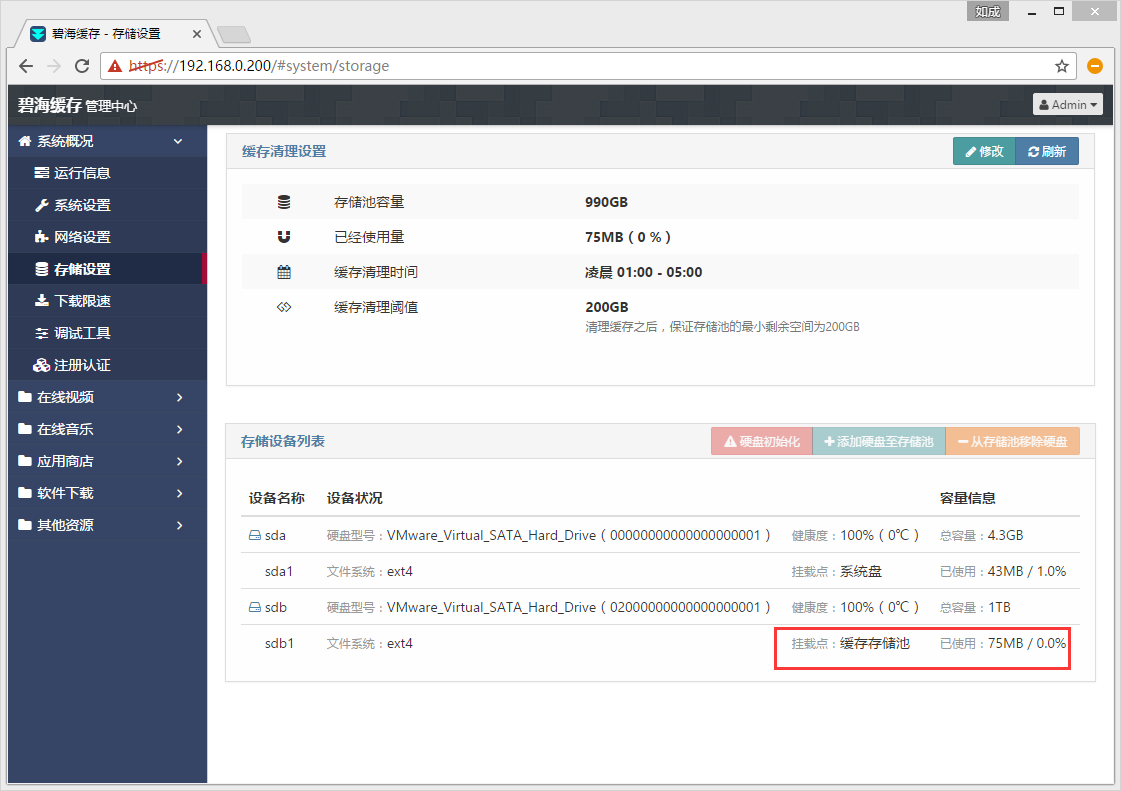The width and height of the screenshot is (1121, 791).
Task: Go to 下载限速 menu item
Action: coord(82,301)
